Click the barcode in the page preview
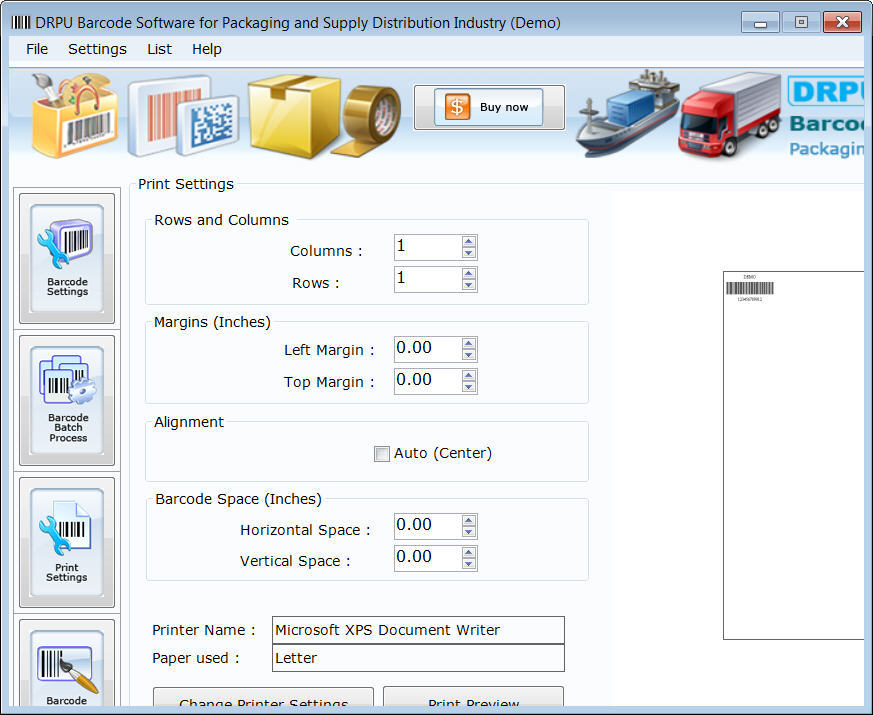Screen dimensions: 873x715 coord(749,288)
